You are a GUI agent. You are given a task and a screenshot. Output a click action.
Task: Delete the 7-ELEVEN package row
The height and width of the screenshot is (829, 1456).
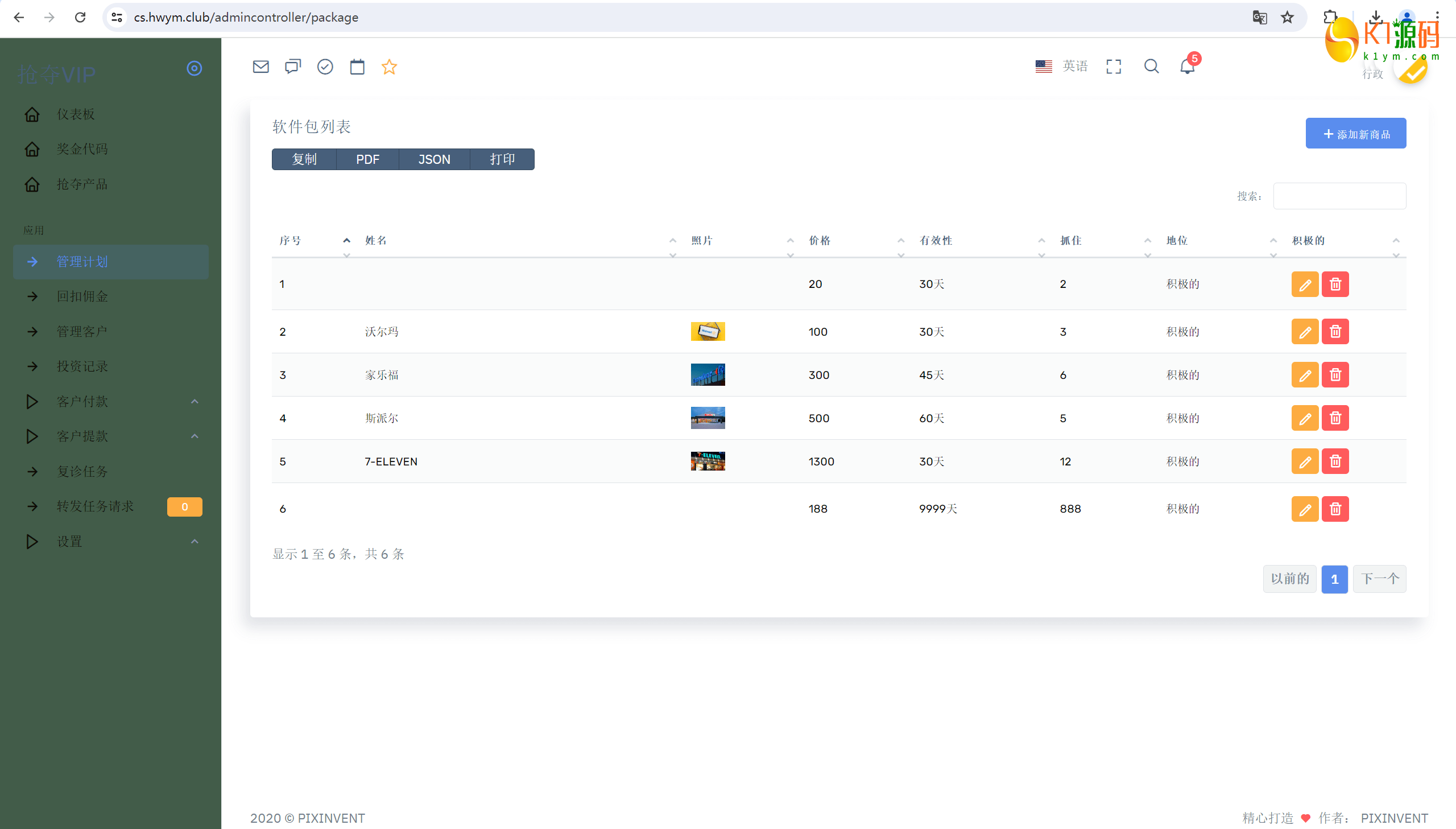pyautogui.click(x=1335, y=461)
